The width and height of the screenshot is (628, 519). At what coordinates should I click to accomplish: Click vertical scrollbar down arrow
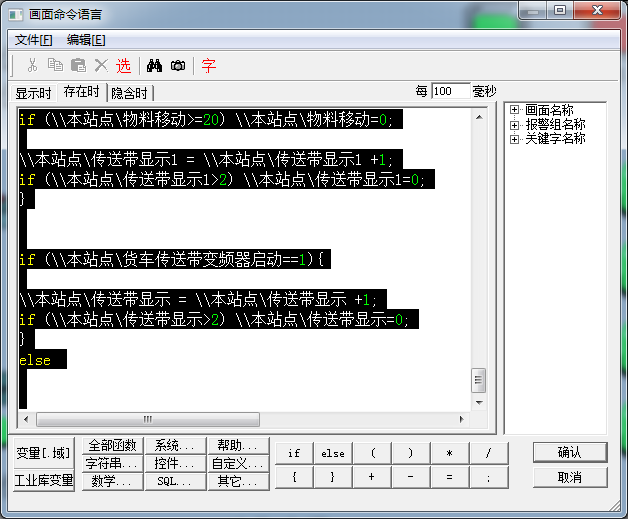(x=479, y=402)
